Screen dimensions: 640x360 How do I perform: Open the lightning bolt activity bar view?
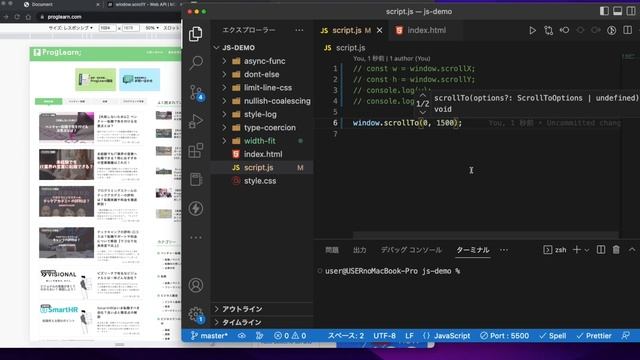[x=196, y=209]
